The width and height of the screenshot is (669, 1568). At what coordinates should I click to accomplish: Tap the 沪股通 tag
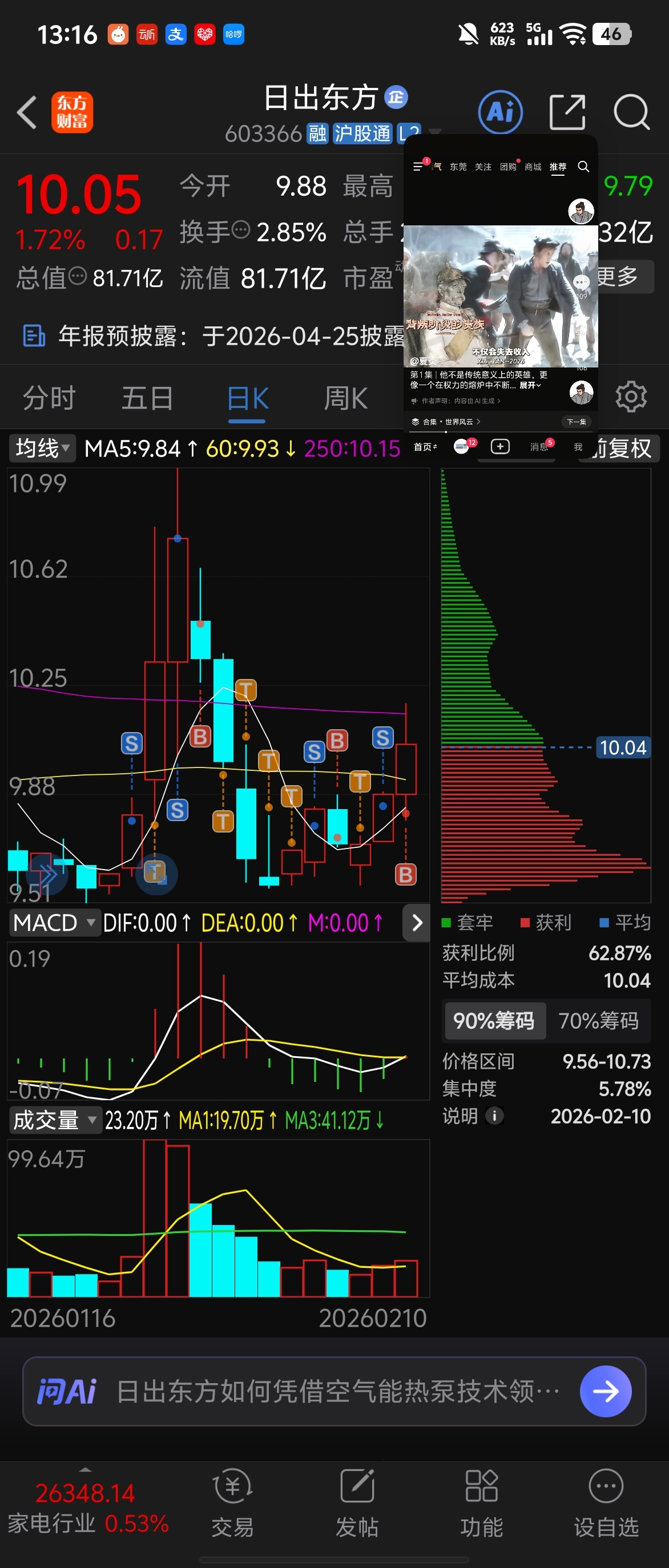tap(363, 134)
